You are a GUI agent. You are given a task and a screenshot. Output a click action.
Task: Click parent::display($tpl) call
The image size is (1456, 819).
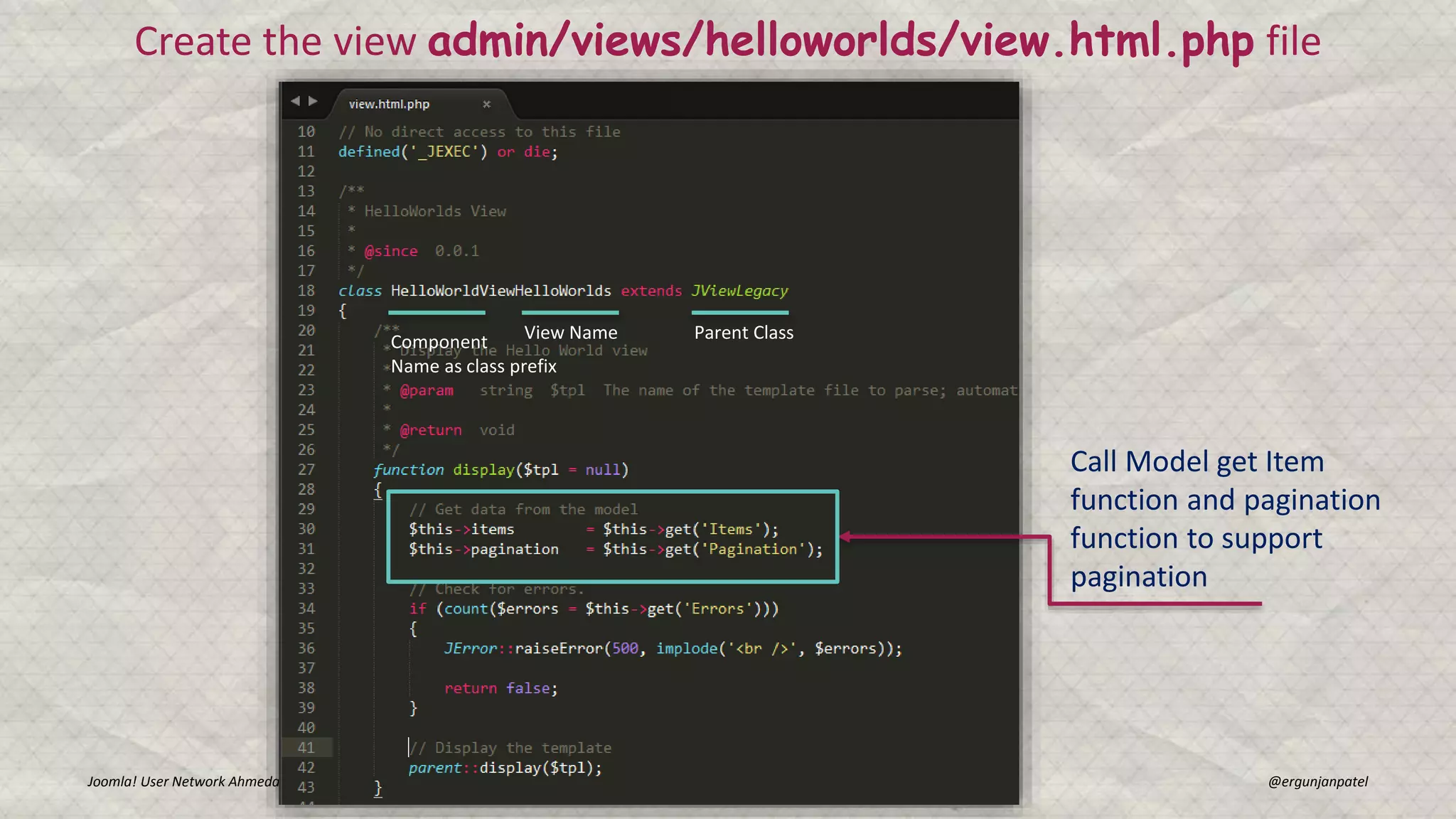(x=505, y=768)
